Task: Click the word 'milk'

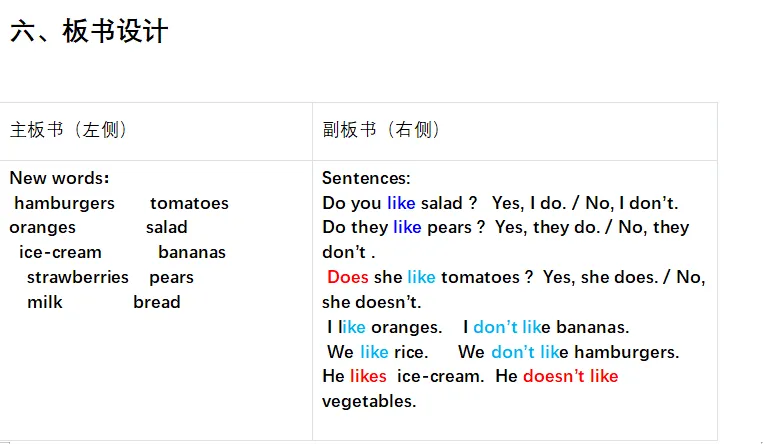Action: point(45,302)
